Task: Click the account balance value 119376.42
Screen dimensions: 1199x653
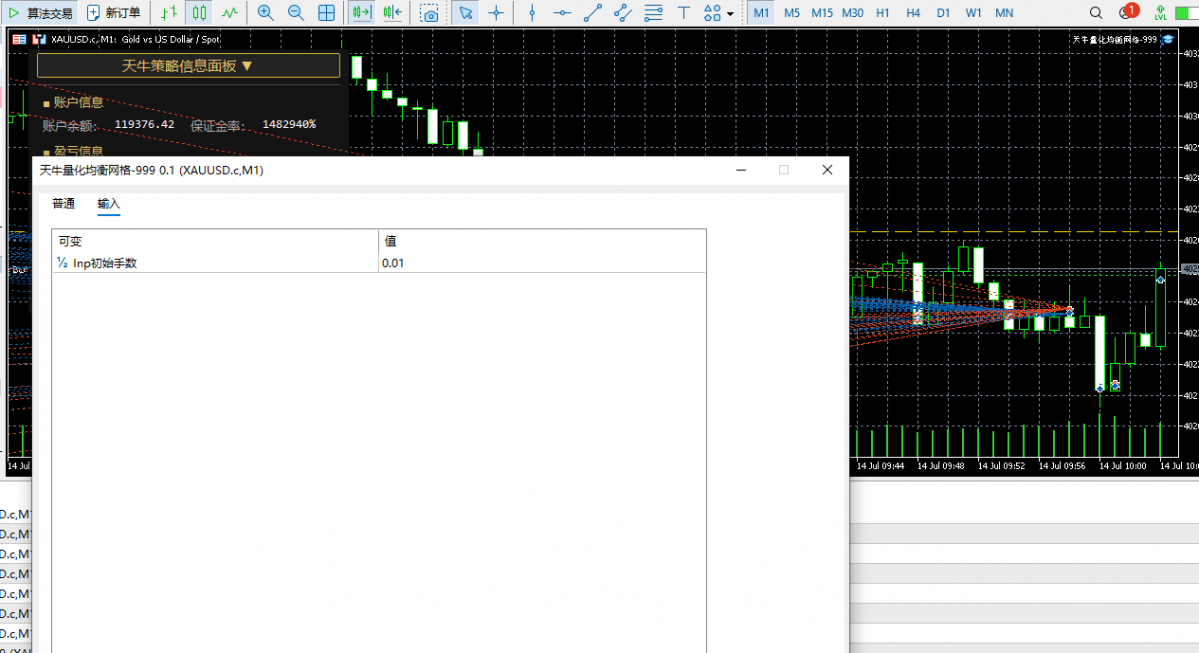Action: 145,124
